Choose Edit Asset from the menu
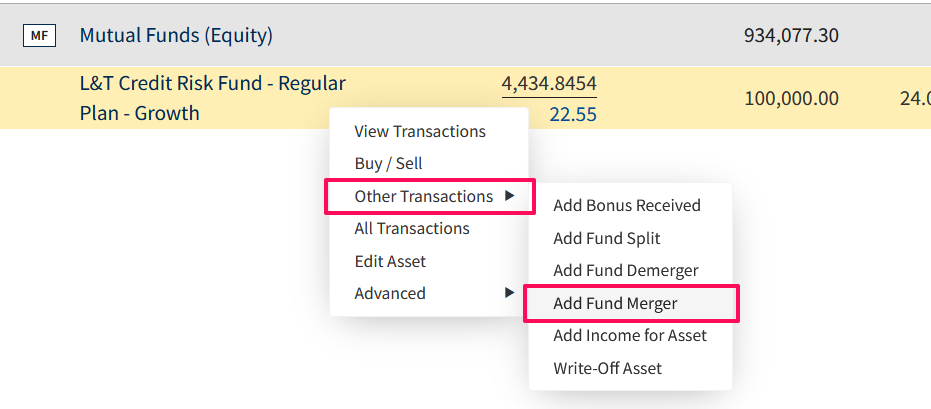The height and width of the screenshot is (409, 931). pyautogui.click(x=390, y=261)
